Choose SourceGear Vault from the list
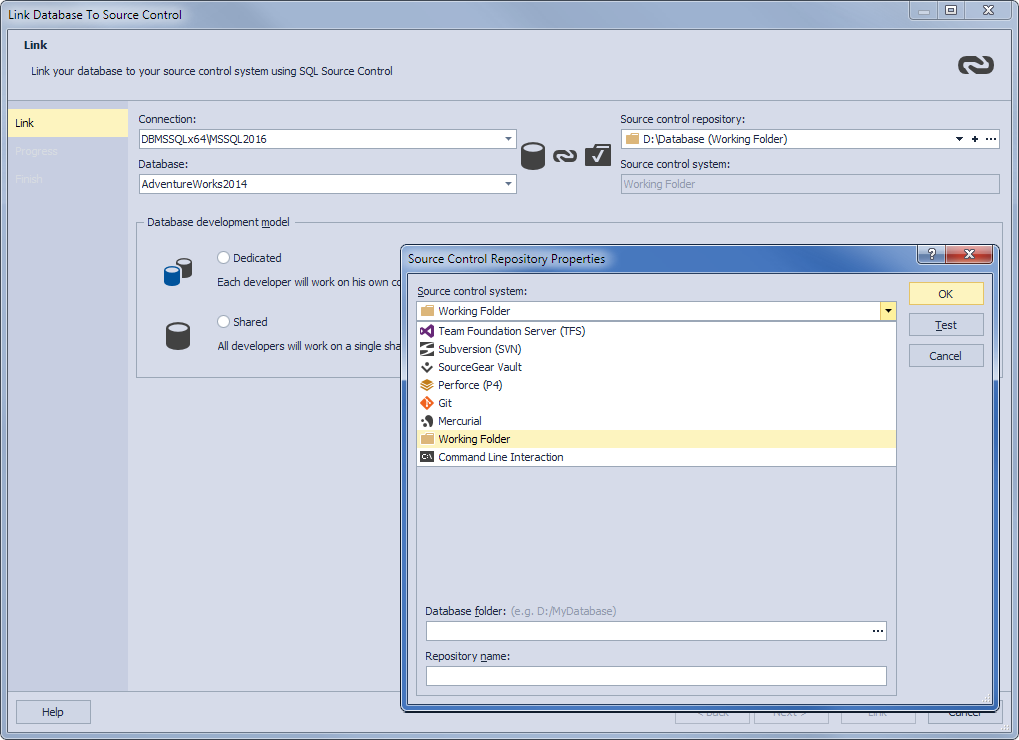This screenshot has height=740, width=1019. (656, 367)
